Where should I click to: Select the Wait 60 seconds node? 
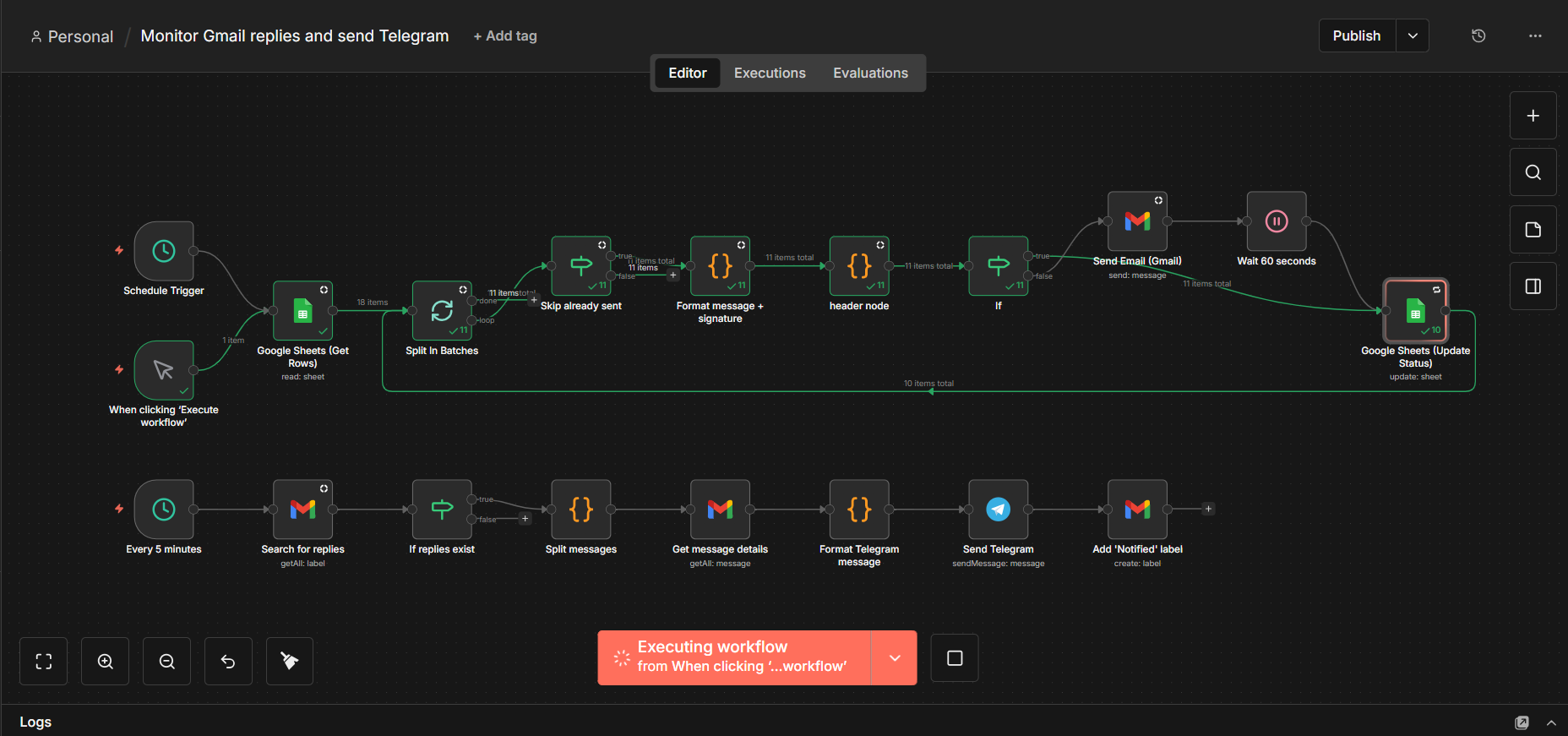click(1277, 221)
